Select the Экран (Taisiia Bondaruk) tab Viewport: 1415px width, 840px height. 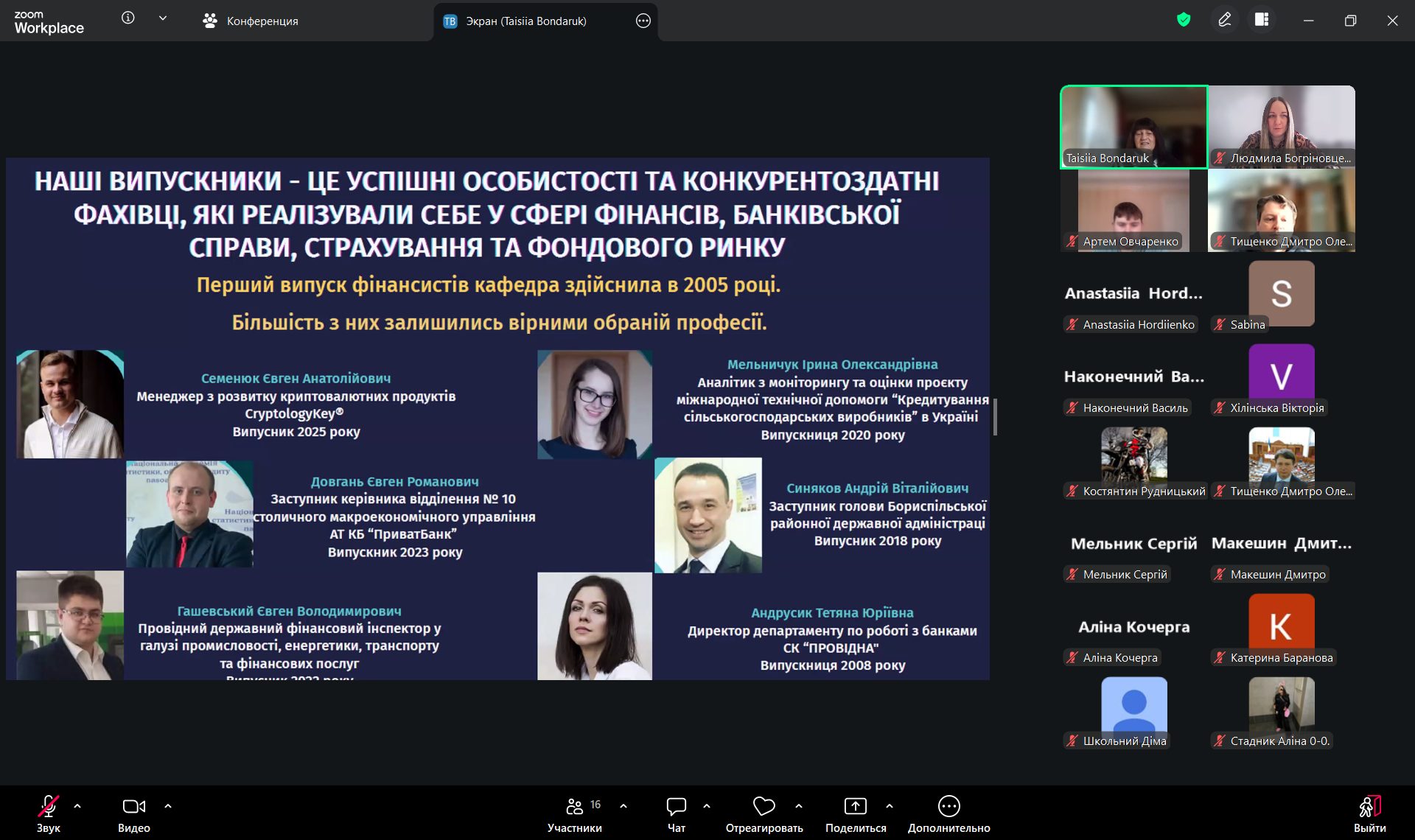point(526,21)
